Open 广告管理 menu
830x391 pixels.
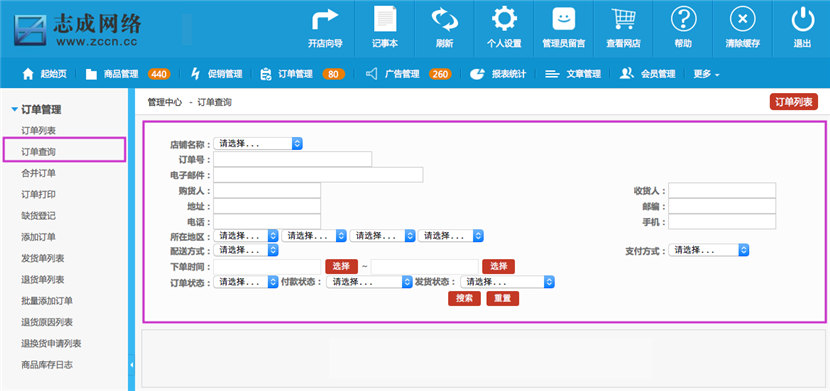[393, 74]
